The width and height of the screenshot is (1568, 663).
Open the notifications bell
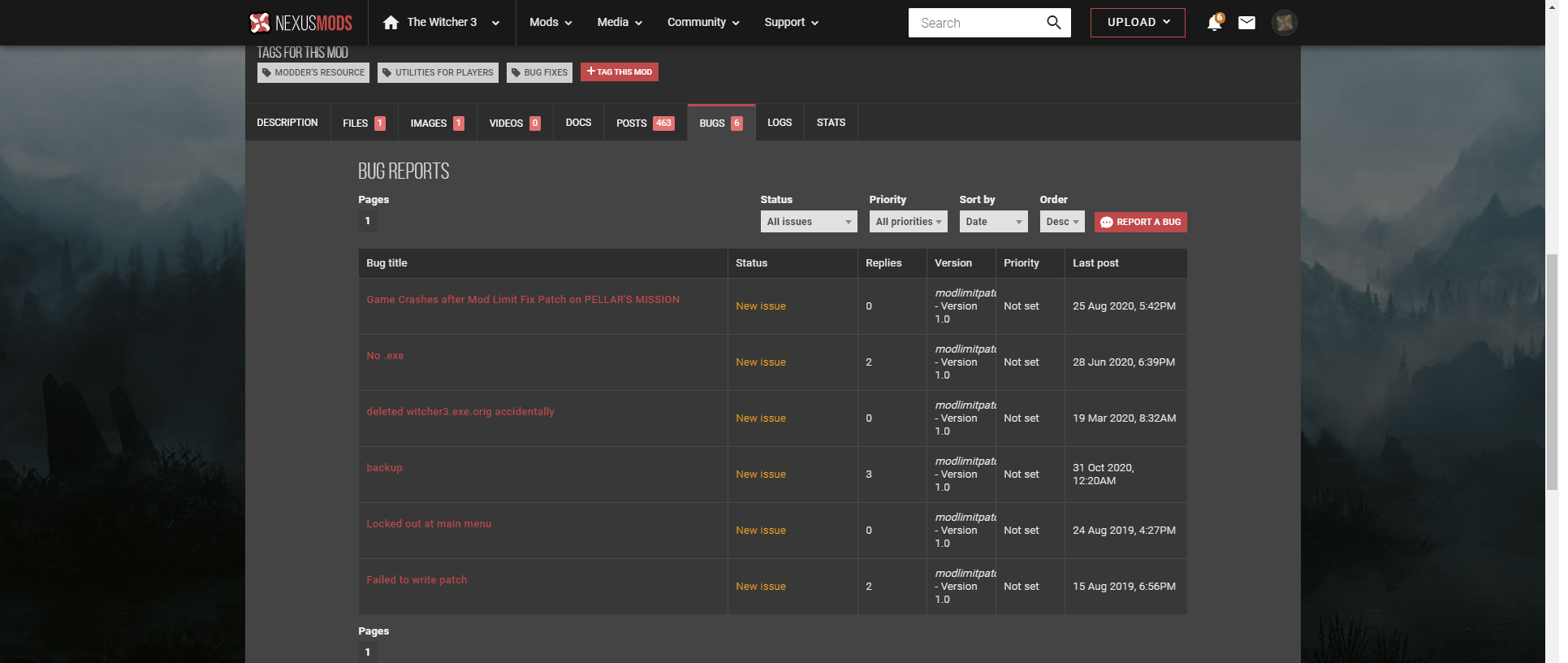tap(1214, 23)
